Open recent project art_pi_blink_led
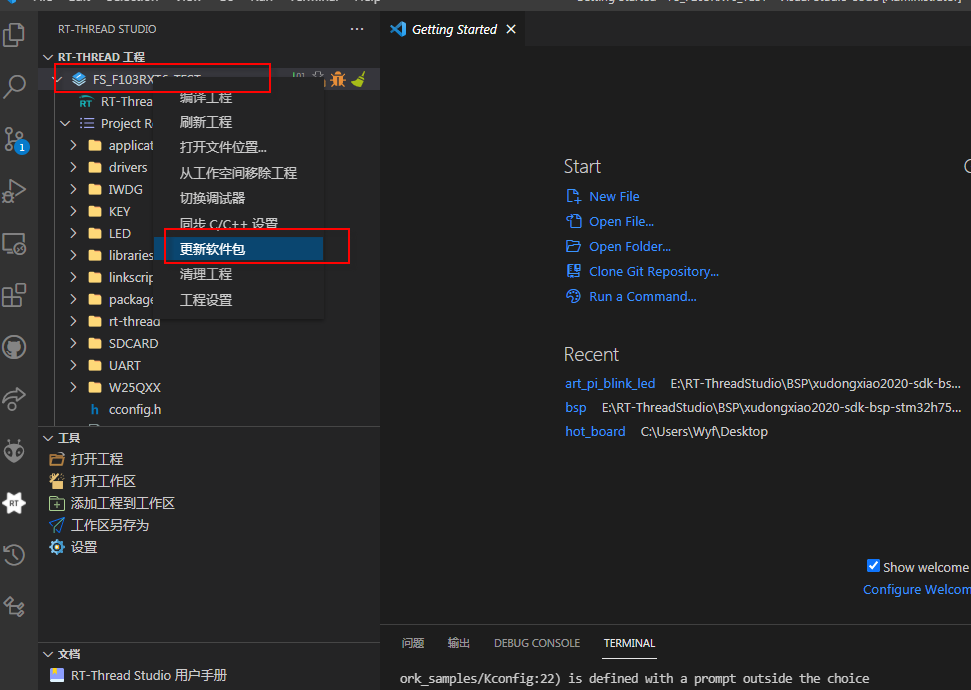The height and width of the screenshot is (690, 971). pyautogui.click(x=610, y=382)
